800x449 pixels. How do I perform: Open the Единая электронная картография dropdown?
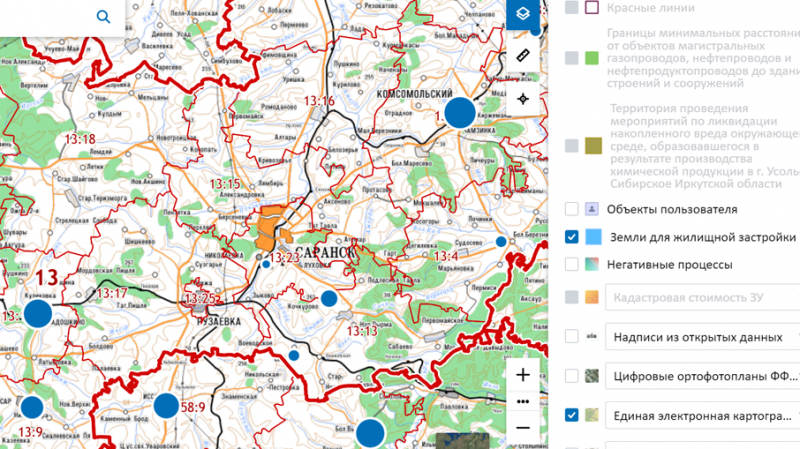pyautogui.click(x=705, y=415)
